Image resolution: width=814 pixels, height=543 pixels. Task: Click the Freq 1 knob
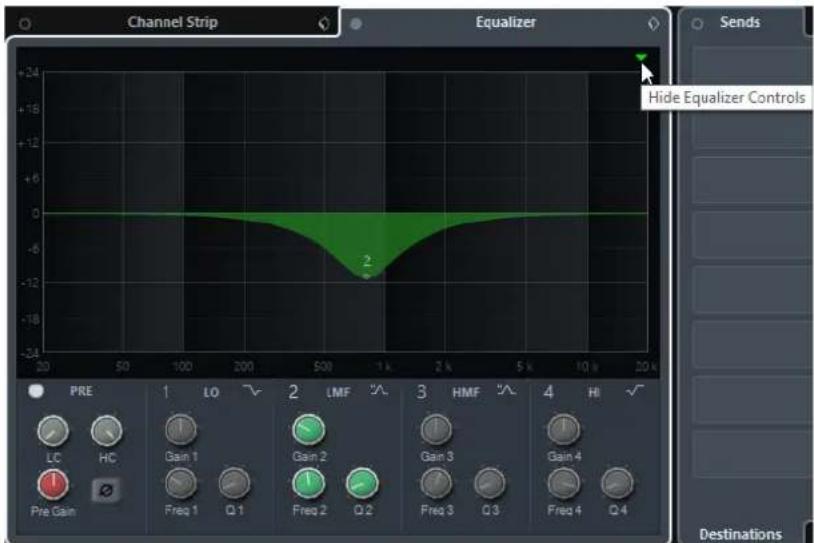click(181, 483)
